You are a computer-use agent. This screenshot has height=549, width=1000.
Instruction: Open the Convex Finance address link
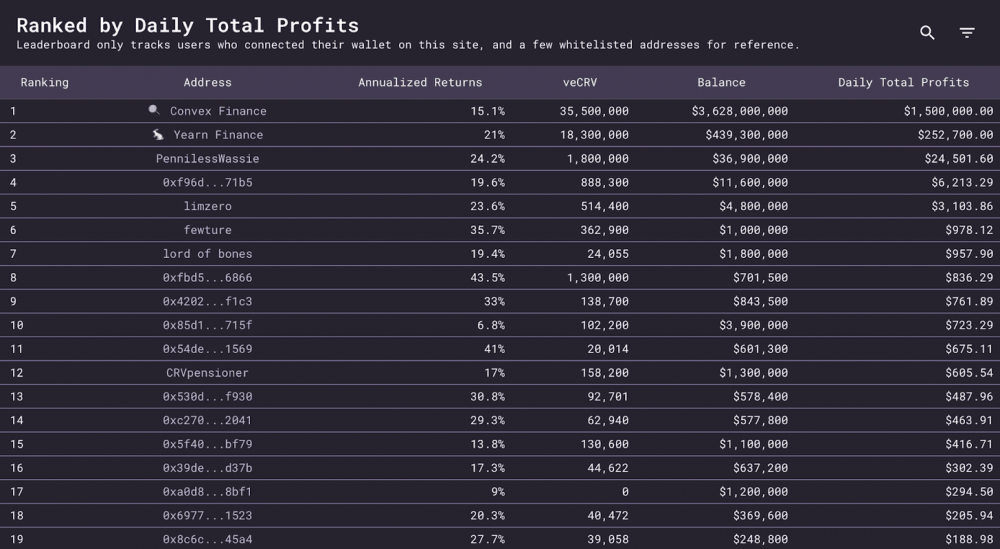click(218, 111)
